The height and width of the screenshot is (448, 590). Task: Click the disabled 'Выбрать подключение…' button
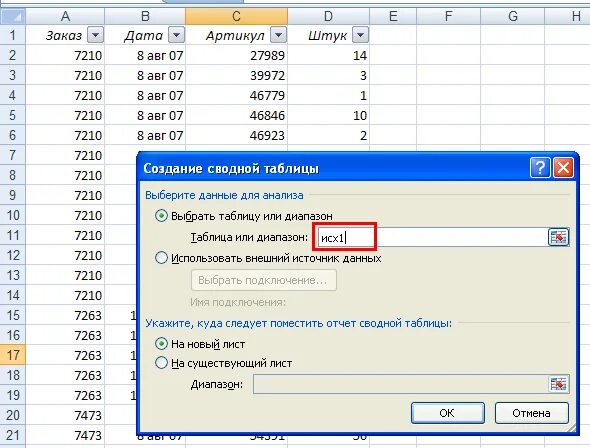click(263, 280)
